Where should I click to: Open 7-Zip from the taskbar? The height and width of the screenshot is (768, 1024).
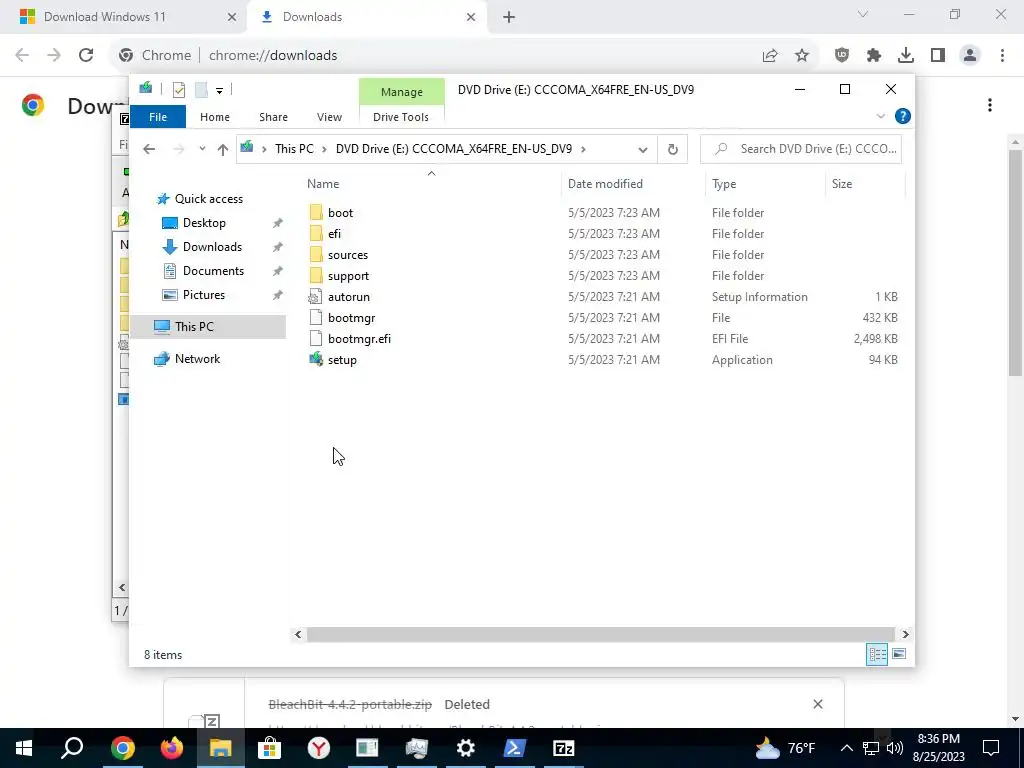(563, 748)
